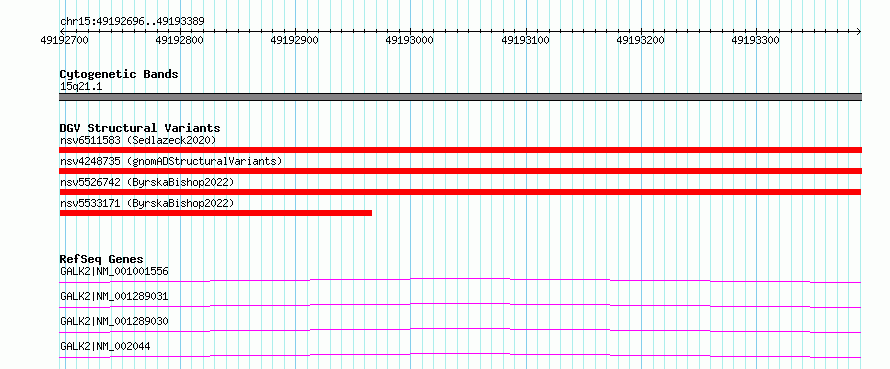Open variant nsv4248735 (gnomADStructuralVariants) label
This screenshot has height=369, width=890.
coord(171,161)
